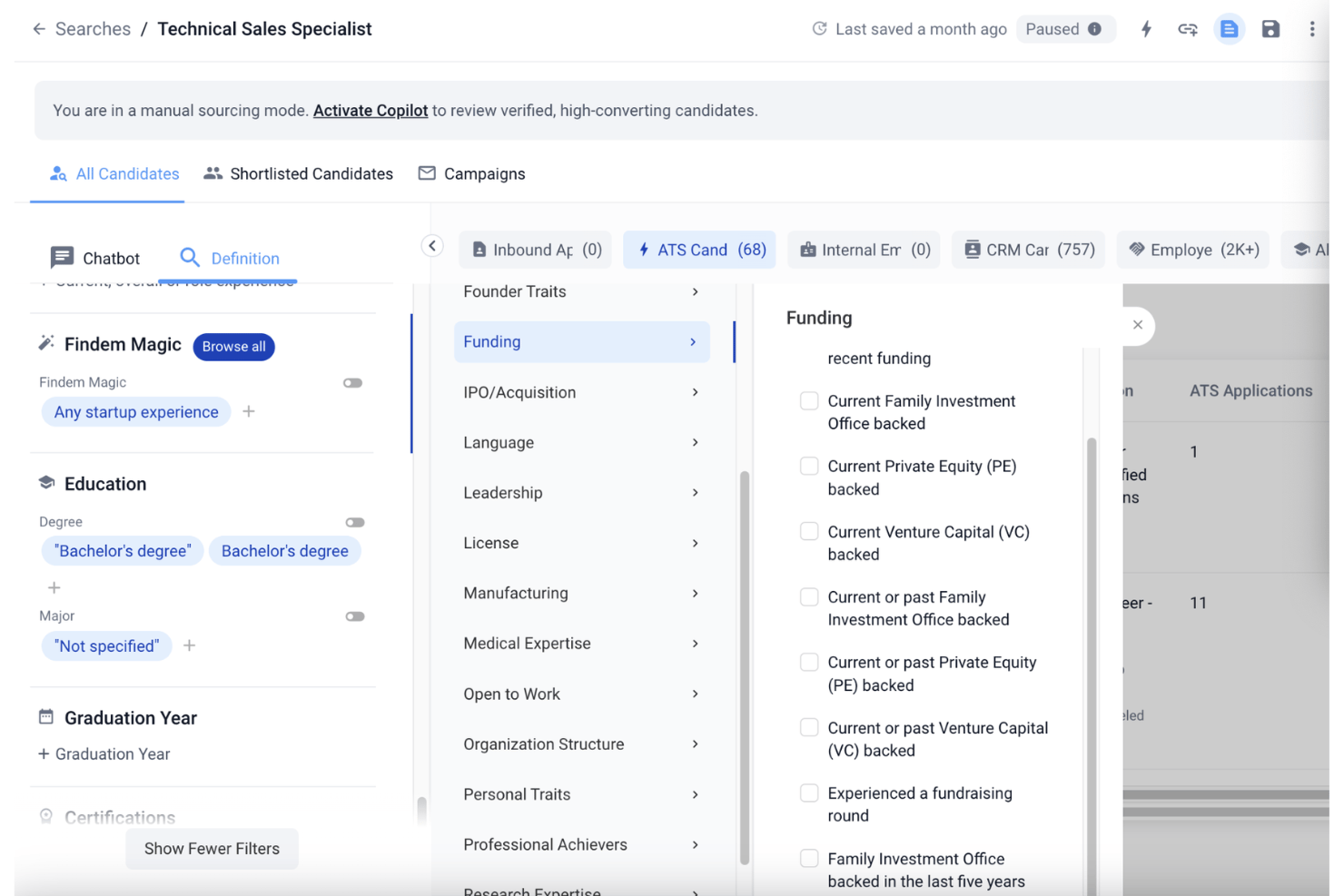Click the Browse all button
The width and height of the screenshot is (1344, 896).
click(x=234, y=347)
